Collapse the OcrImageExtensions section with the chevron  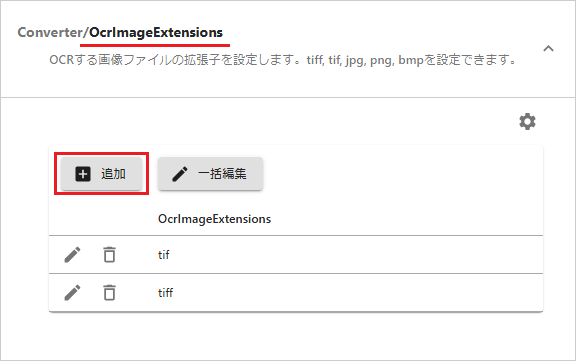tap(548, 48)
